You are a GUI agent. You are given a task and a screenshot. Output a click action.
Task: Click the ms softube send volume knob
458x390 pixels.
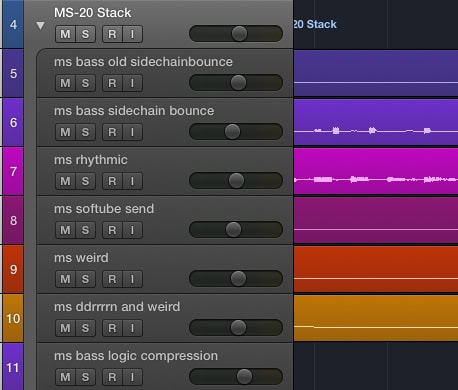233,230
